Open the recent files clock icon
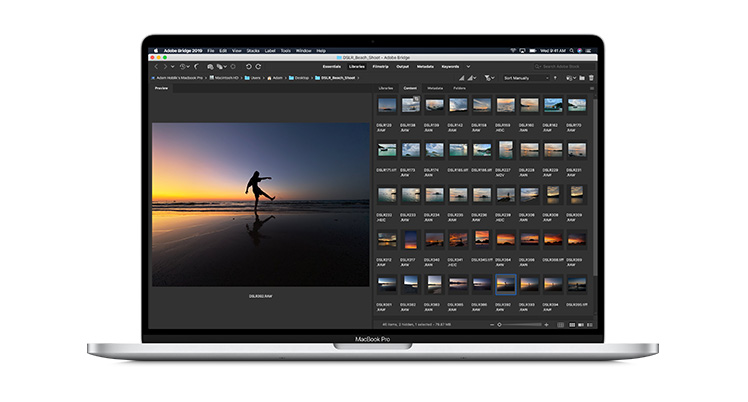 click(x=183, y=67)
